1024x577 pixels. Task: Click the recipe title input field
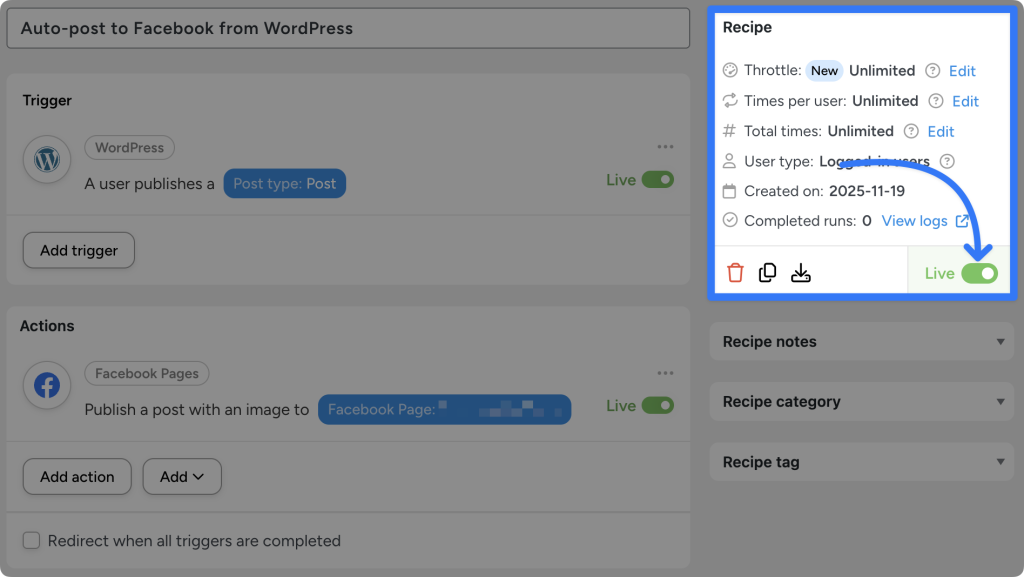coord(349,29)
